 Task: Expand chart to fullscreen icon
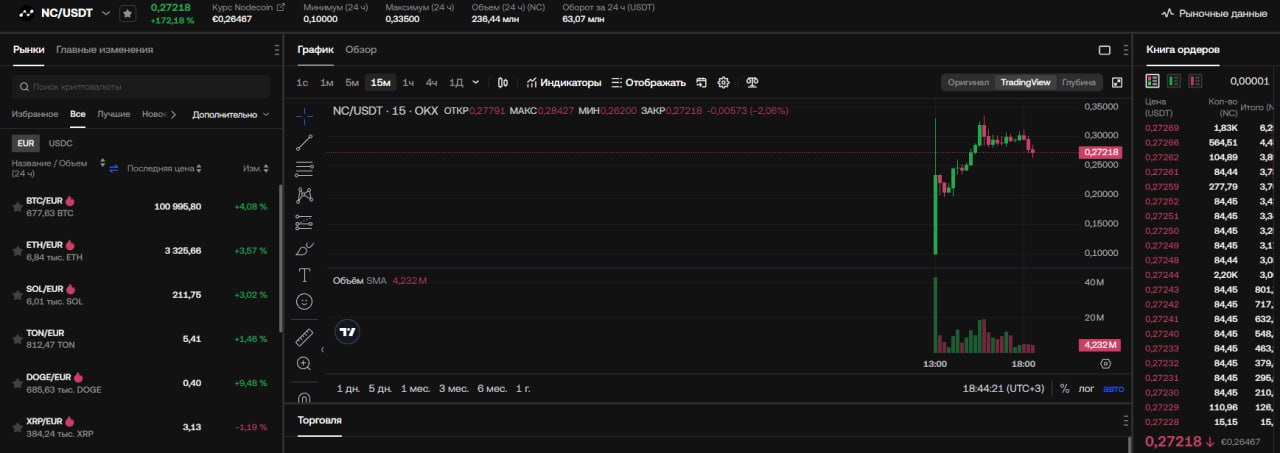pyautogui.click(x=1117, y=82)
